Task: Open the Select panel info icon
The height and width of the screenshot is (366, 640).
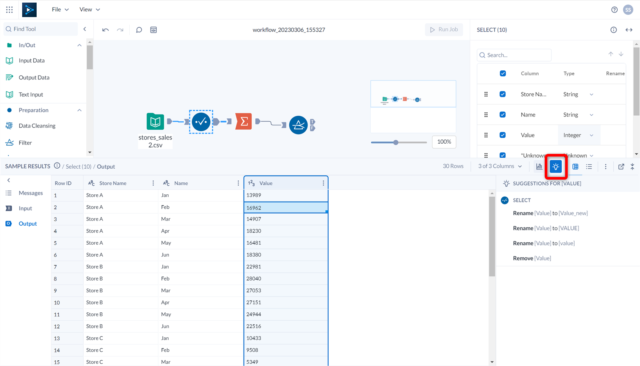Action: [x=613, y=30]
